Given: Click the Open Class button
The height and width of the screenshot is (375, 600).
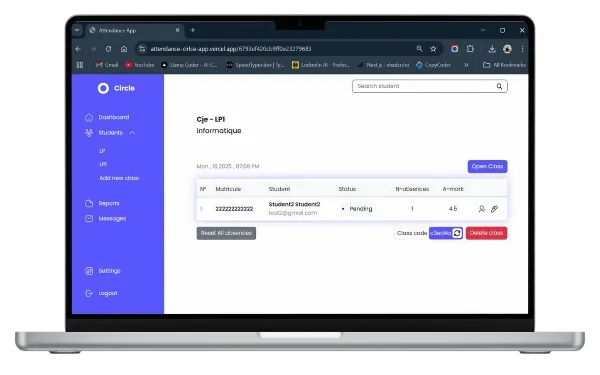Looking at the screenshot, I should pyautogui.click(x=487, y=166).
